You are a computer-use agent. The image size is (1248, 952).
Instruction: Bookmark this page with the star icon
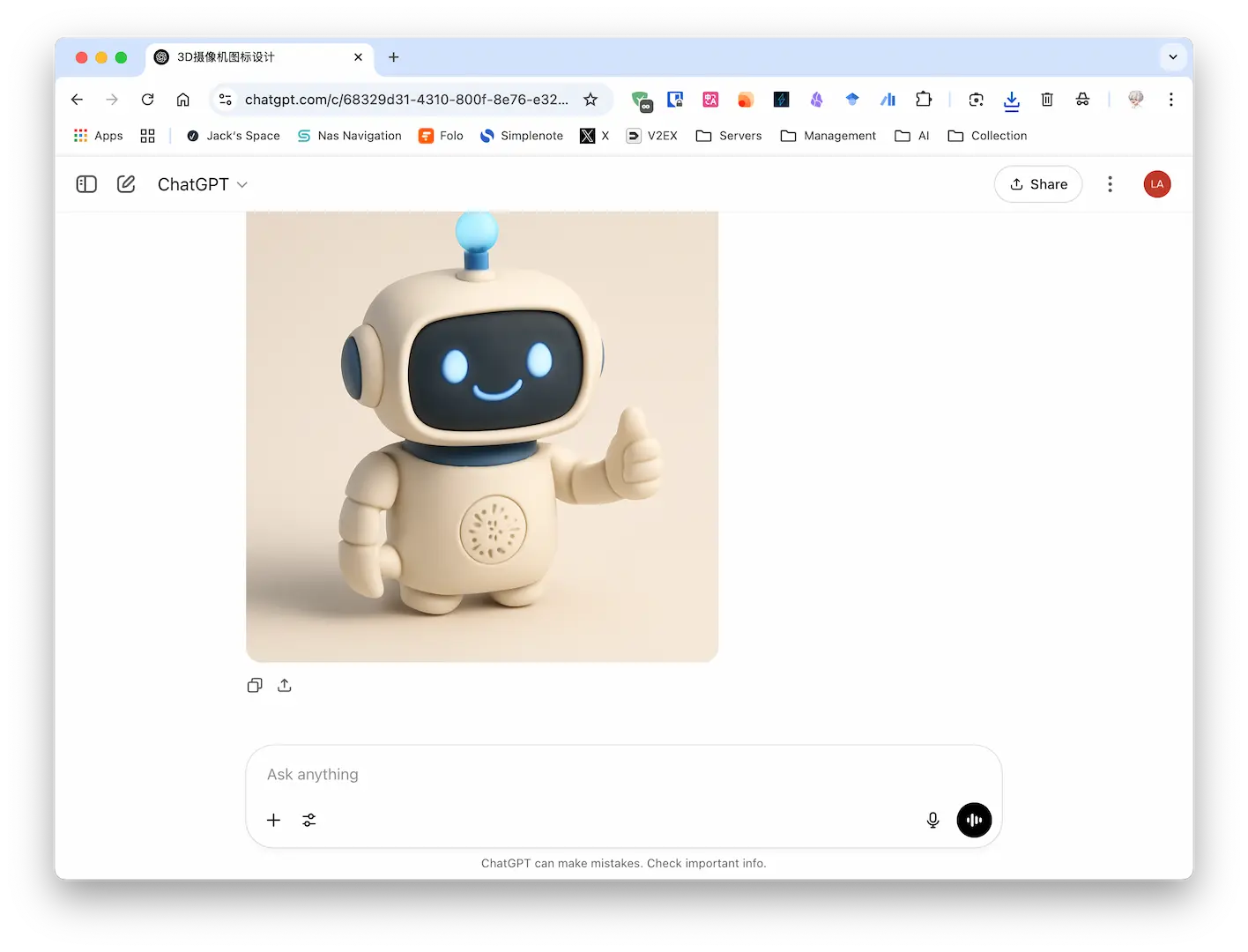click(x=591, y=100)
